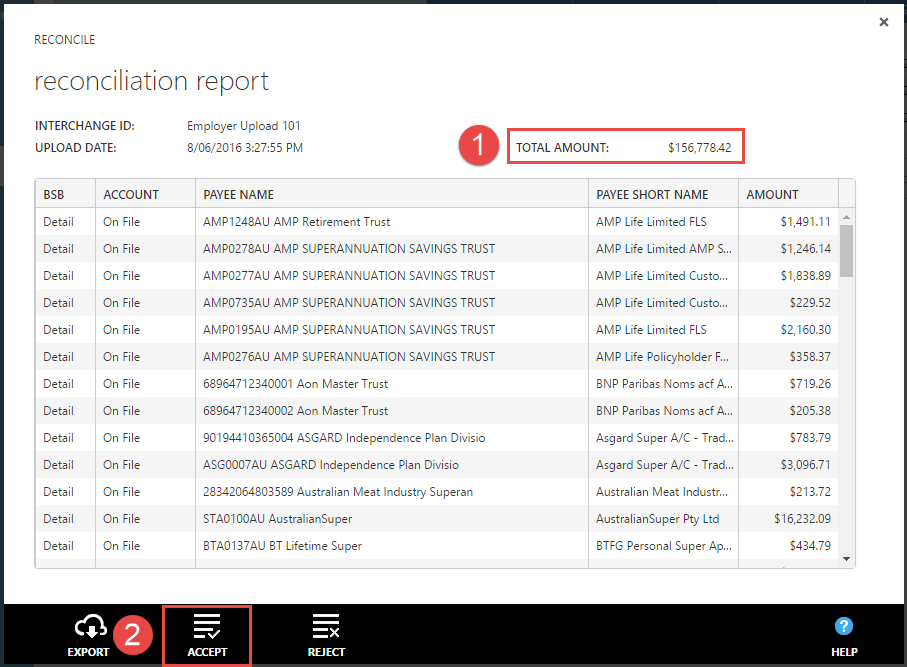Click the Employer Upload 101 interchange ID
The image size is (907, 667).
[x=244, y=126]
